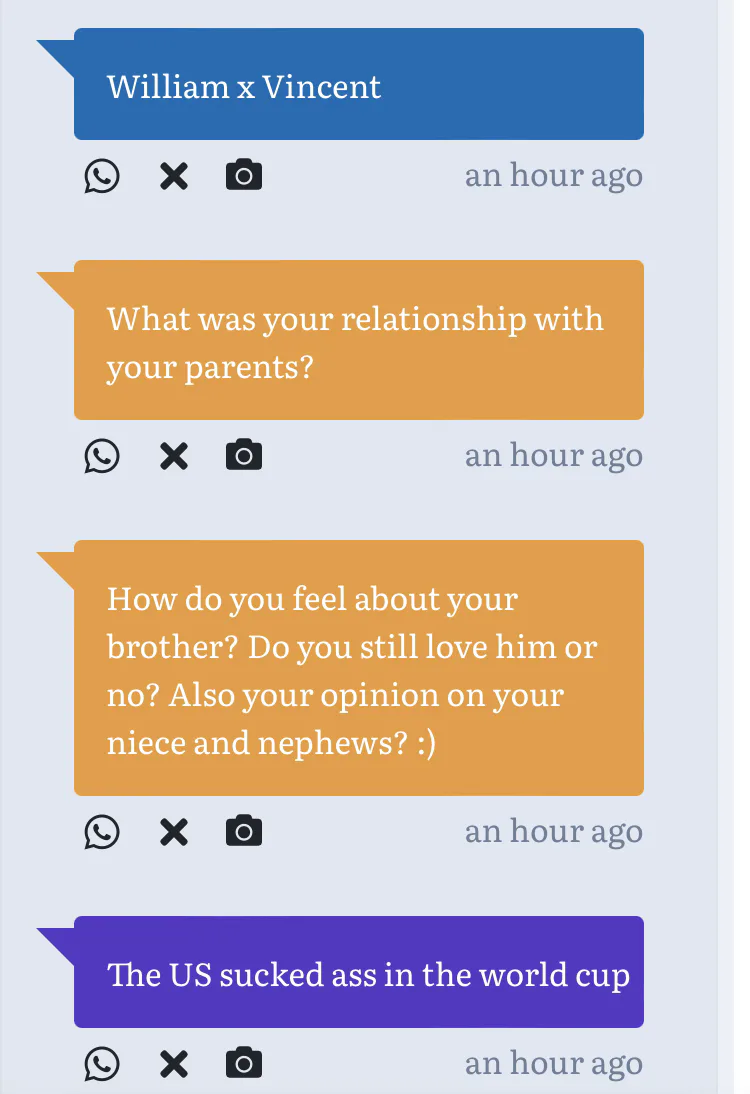
Task: Click camera icon under world cup message
Action: pyautogui.click(x=244, y=1064)
